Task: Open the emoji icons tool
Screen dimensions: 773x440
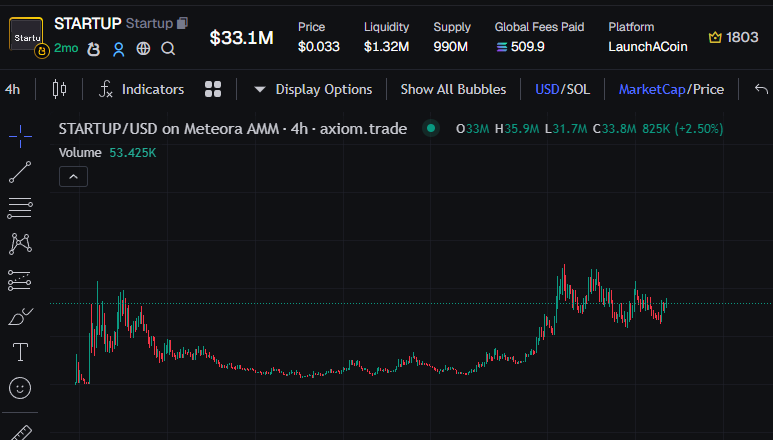Action: point(20,388)
